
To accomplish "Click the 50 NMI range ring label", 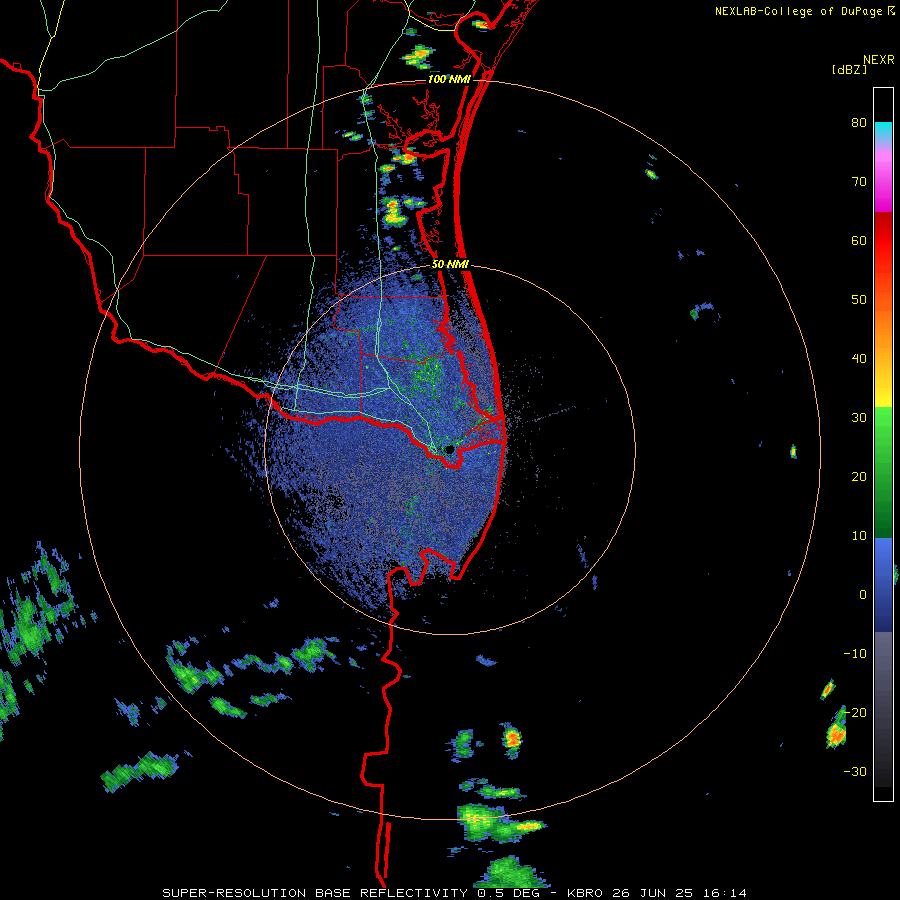I will [x=450, y=265].
